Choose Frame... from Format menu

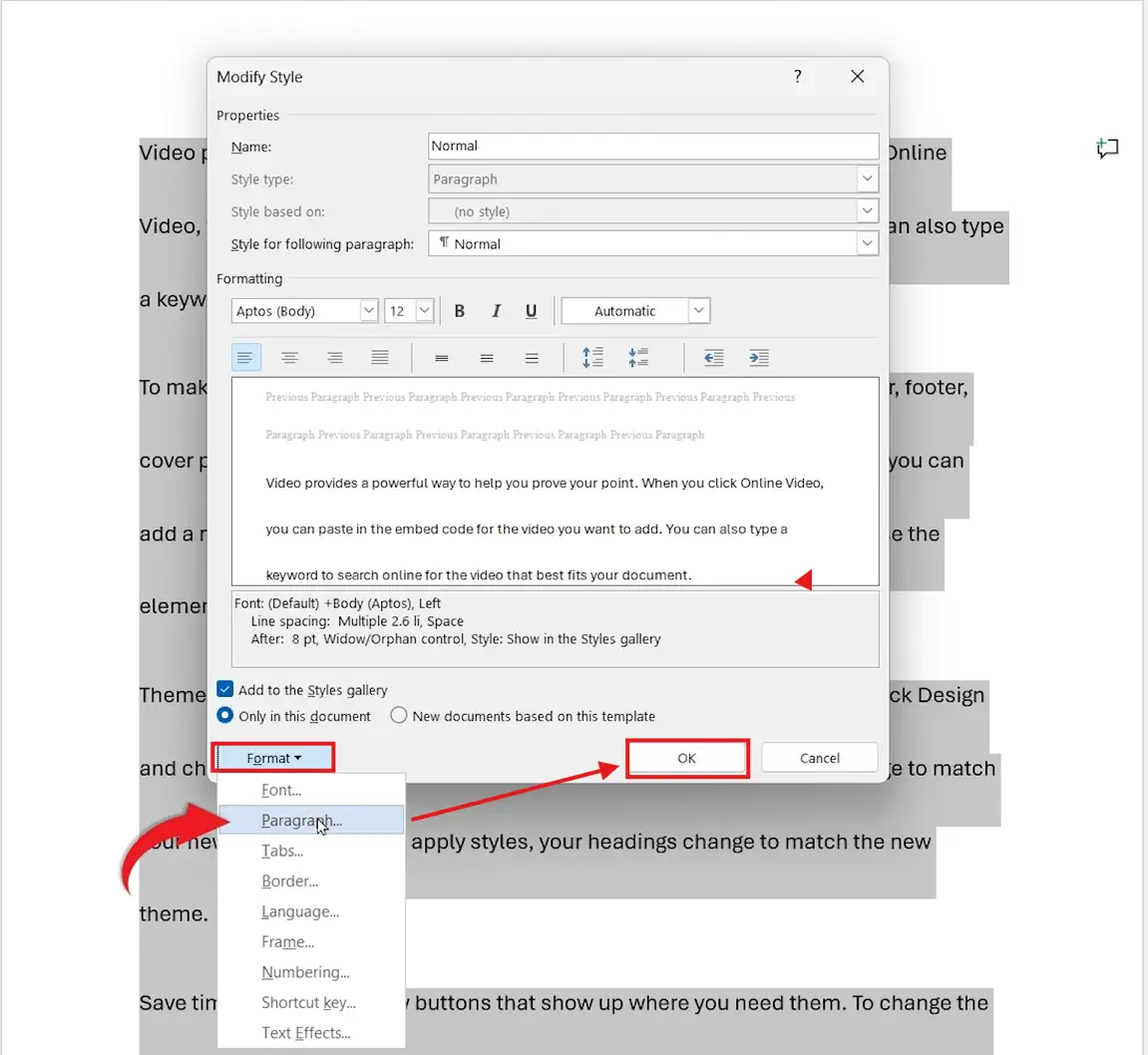311,941
